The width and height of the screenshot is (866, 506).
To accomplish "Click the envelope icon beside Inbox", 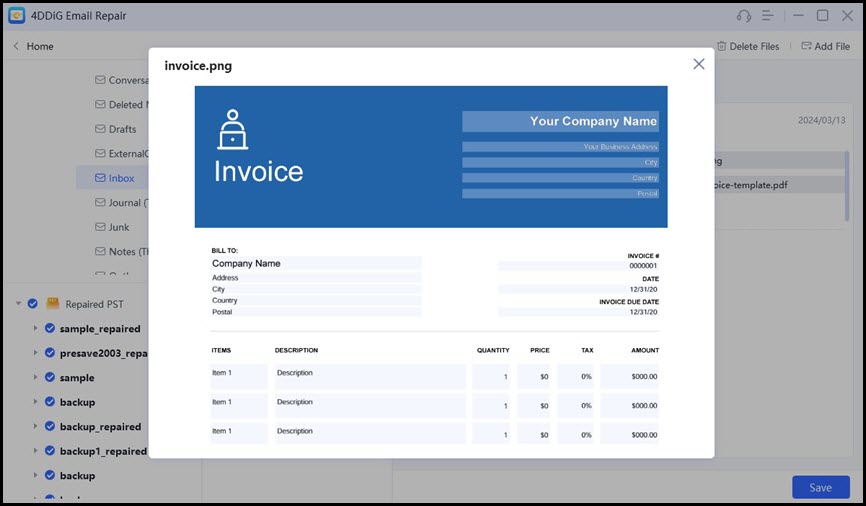I will [100, 178].
